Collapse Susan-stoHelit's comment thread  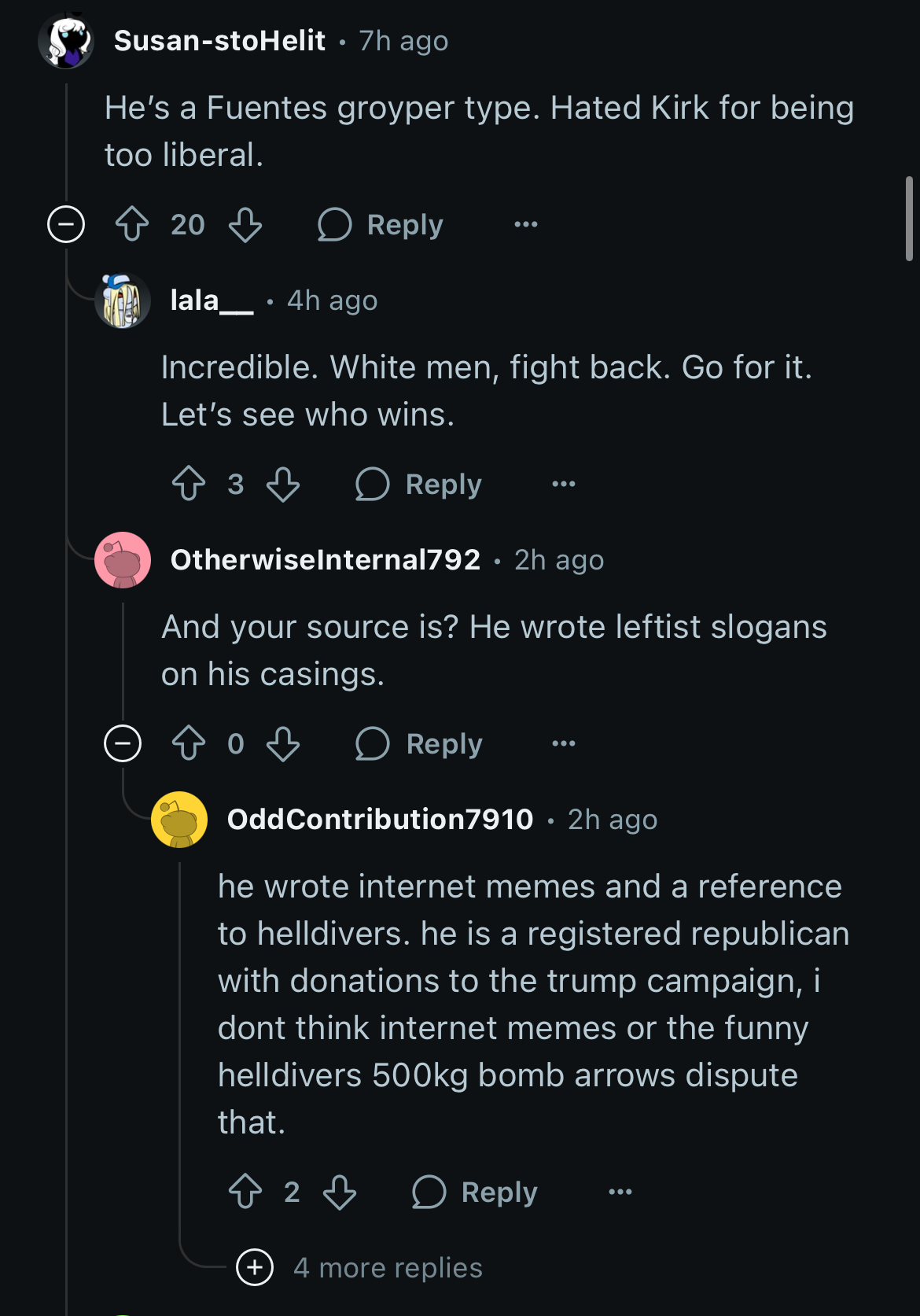66,224
